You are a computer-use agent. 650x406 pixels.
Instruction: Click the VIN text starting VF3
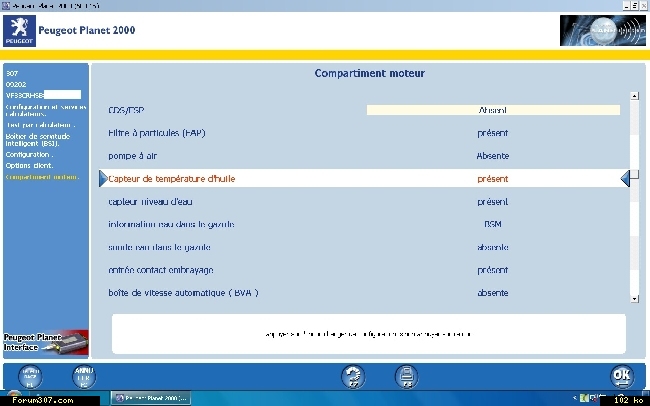[24, 95]
